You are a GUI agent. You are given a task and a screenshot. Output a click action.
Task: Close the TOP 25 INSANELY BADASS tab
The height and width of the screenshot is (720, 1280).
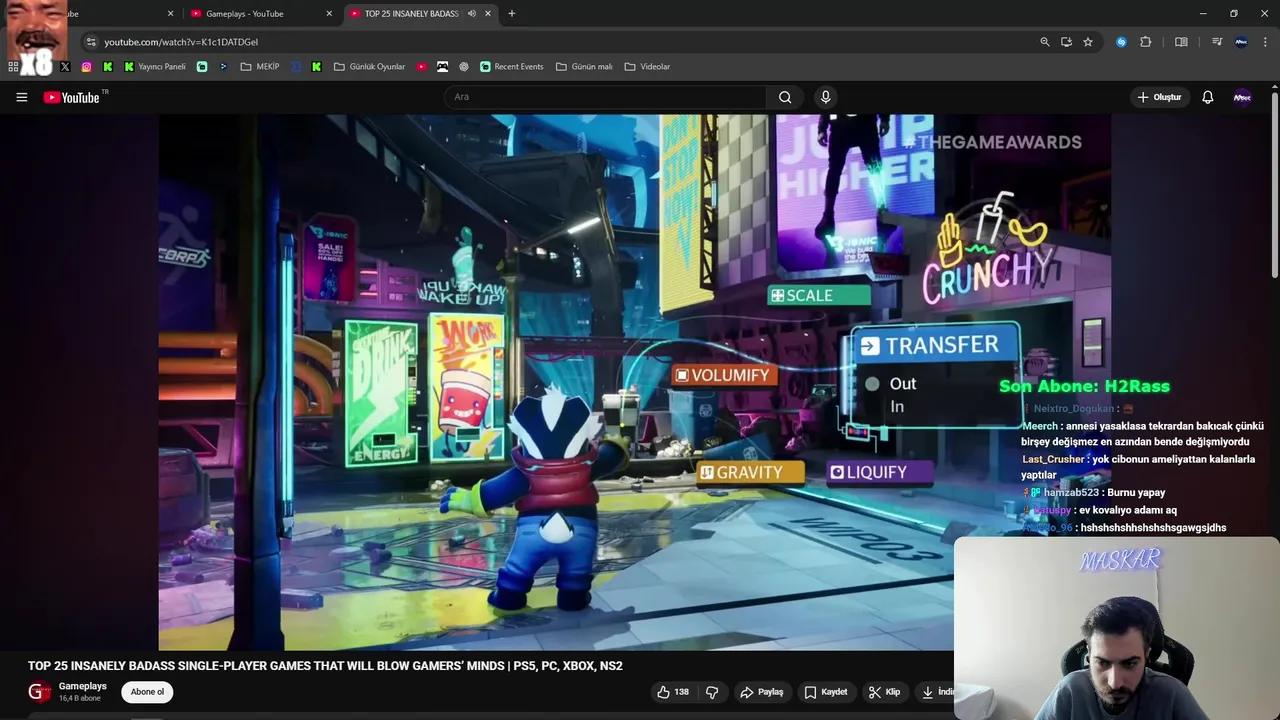(487, 14)
